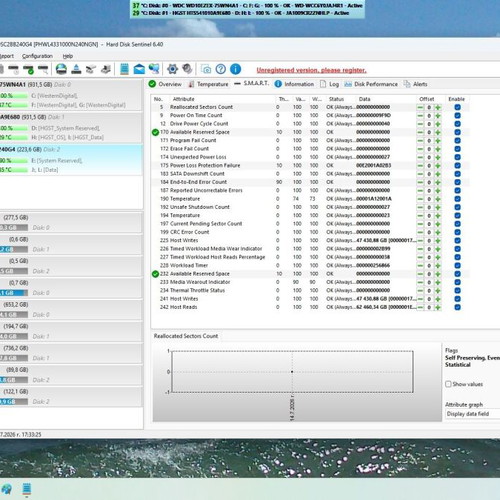The image size is (500, 500).
Task: Click the minus offset button on Drive Power Cycle Count
Action: coord(420,124)
